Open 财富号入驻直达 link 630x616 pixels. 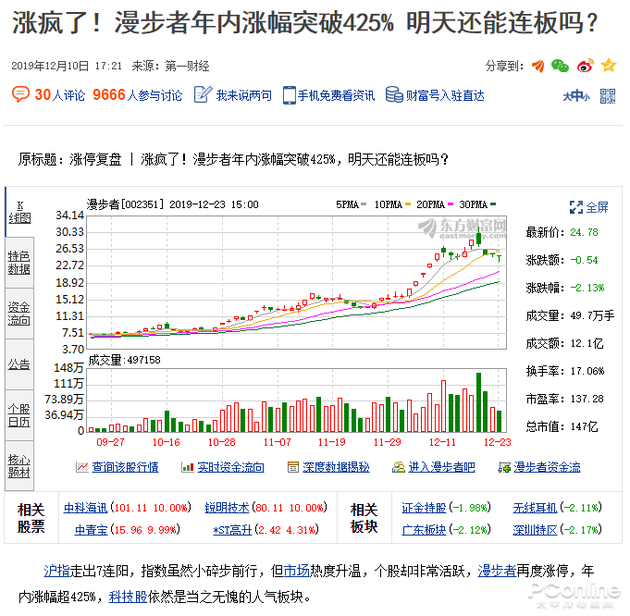coord(445,95)
